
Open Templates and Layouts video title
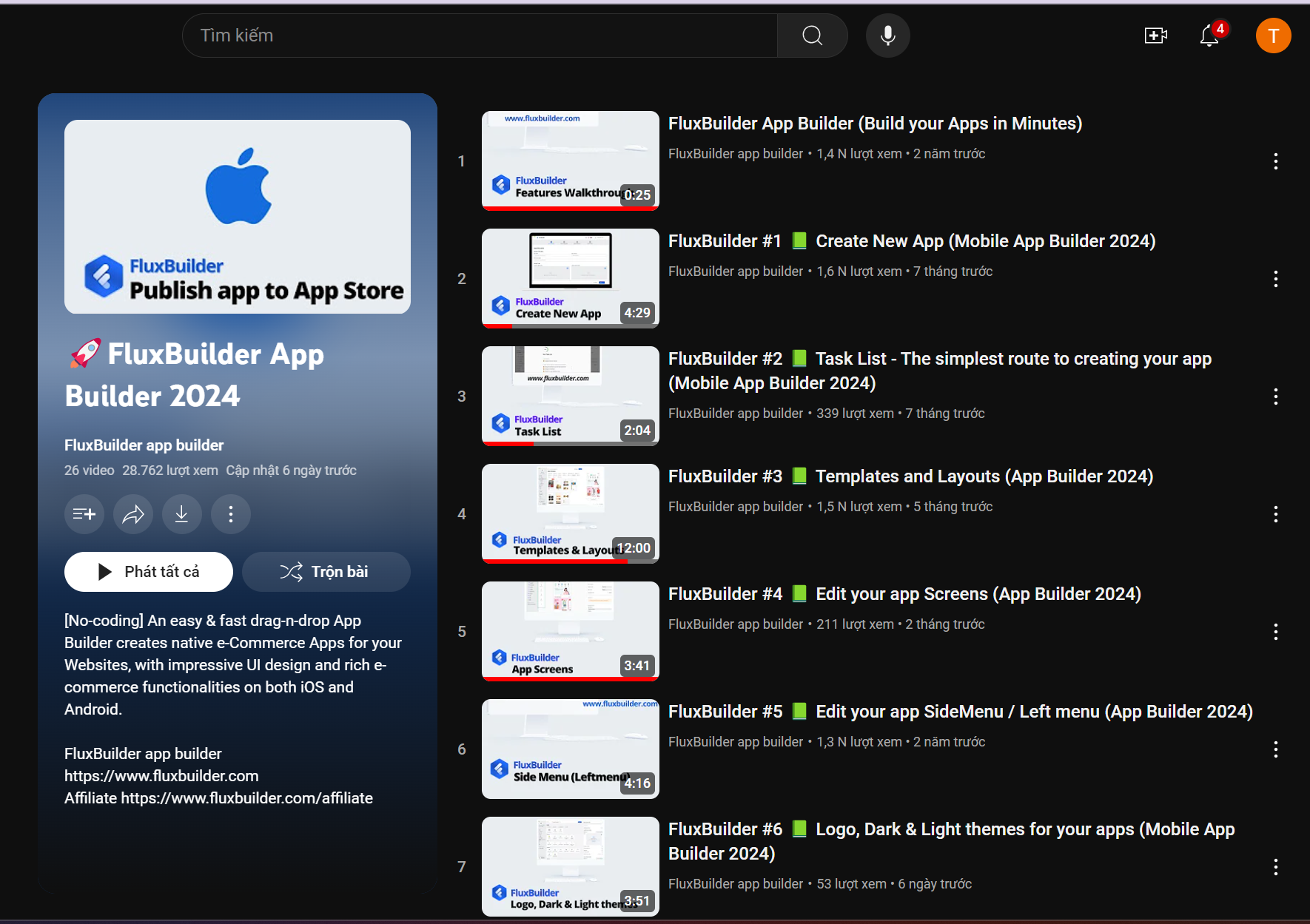click(x=910, y=476)
